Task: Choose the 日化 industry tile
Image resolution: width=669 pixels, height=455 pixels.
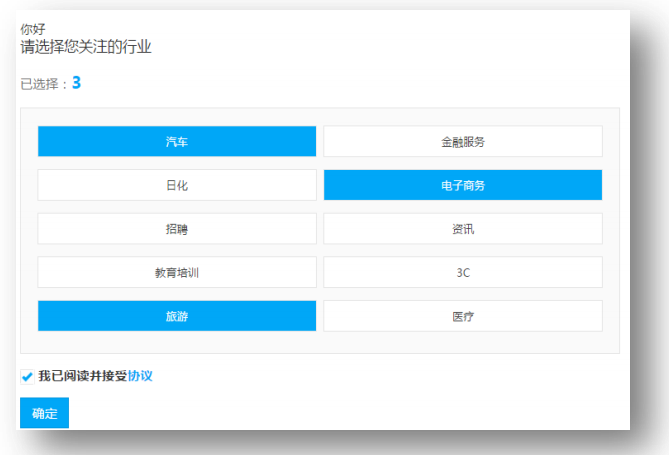Action: pyautogui.click(x=177, y=185)
